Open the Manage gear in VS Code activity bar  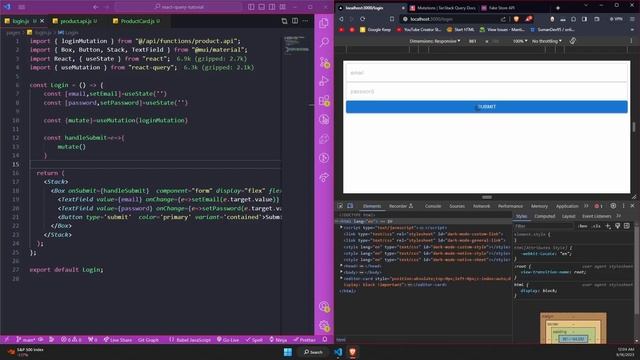coord(324,326)
